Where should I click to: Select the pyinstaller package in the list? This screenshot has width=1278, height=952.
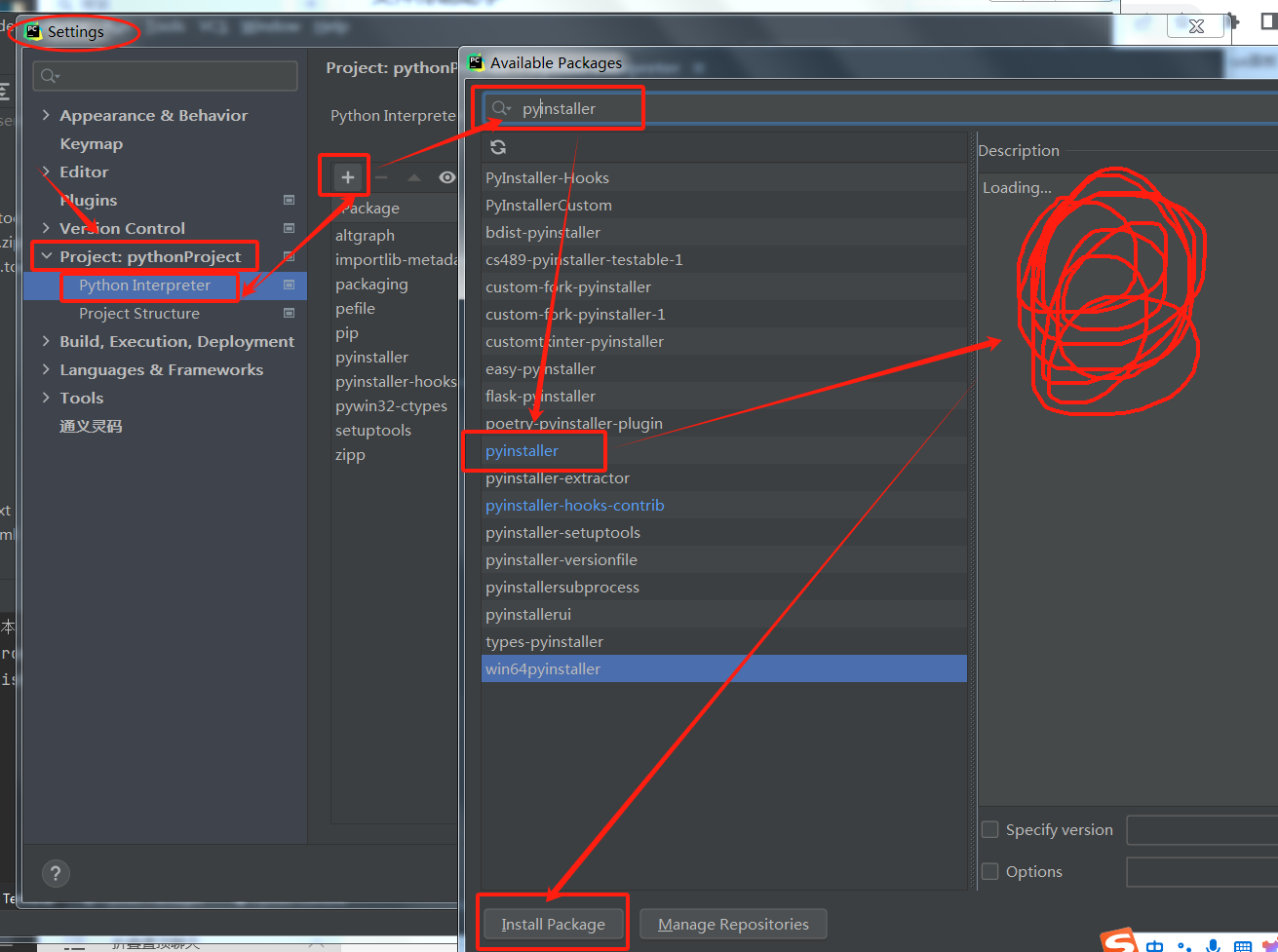523,451
